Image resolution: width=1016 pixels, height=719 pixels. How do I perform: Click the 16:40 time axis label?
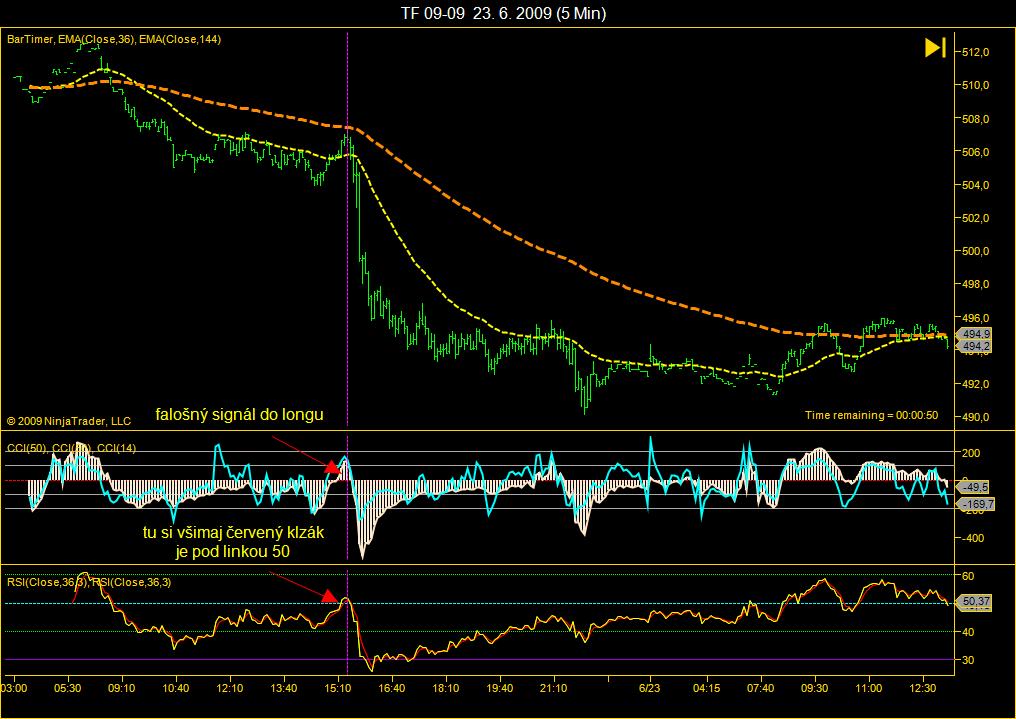pyautogui.click(x=392, y=688)
